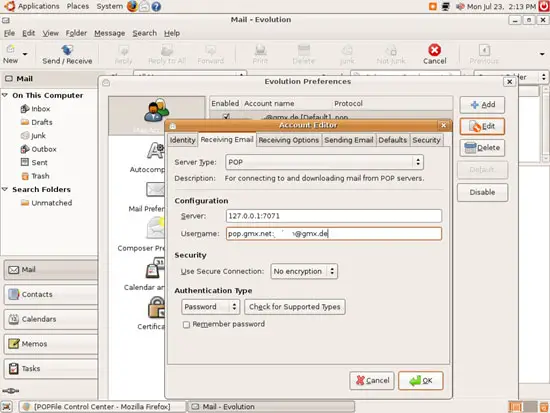
Task: Open the Places menu in the panel
Action: [78, 6]
